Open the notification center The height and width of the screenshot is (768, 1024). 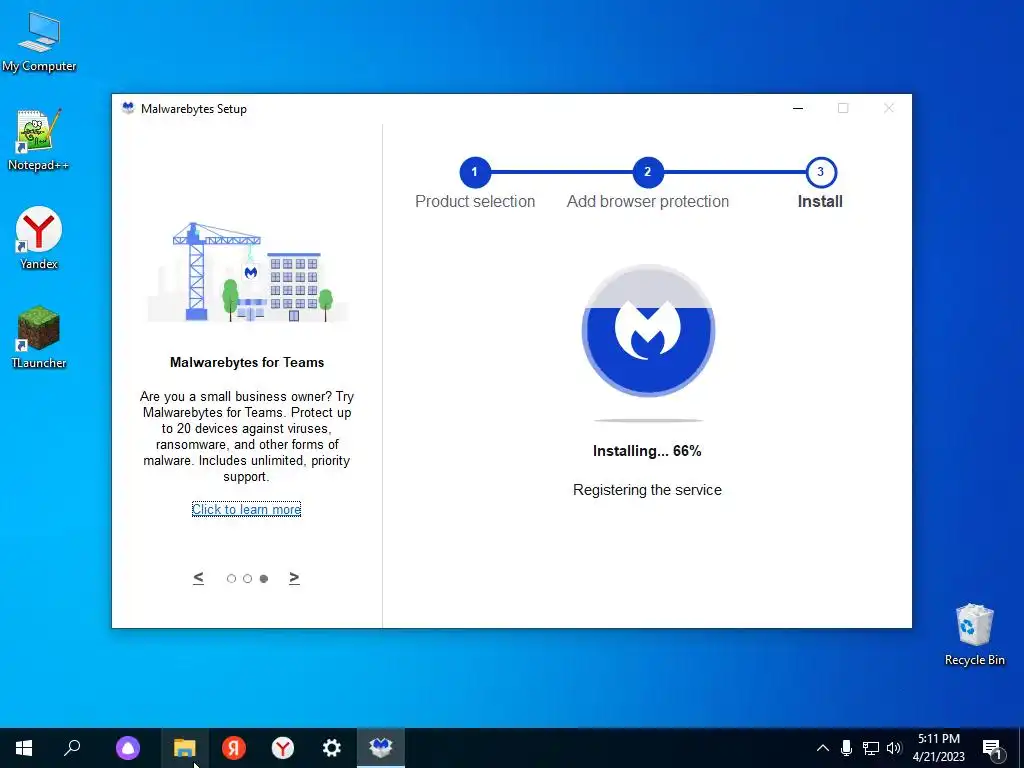click(x=993, y=748)
